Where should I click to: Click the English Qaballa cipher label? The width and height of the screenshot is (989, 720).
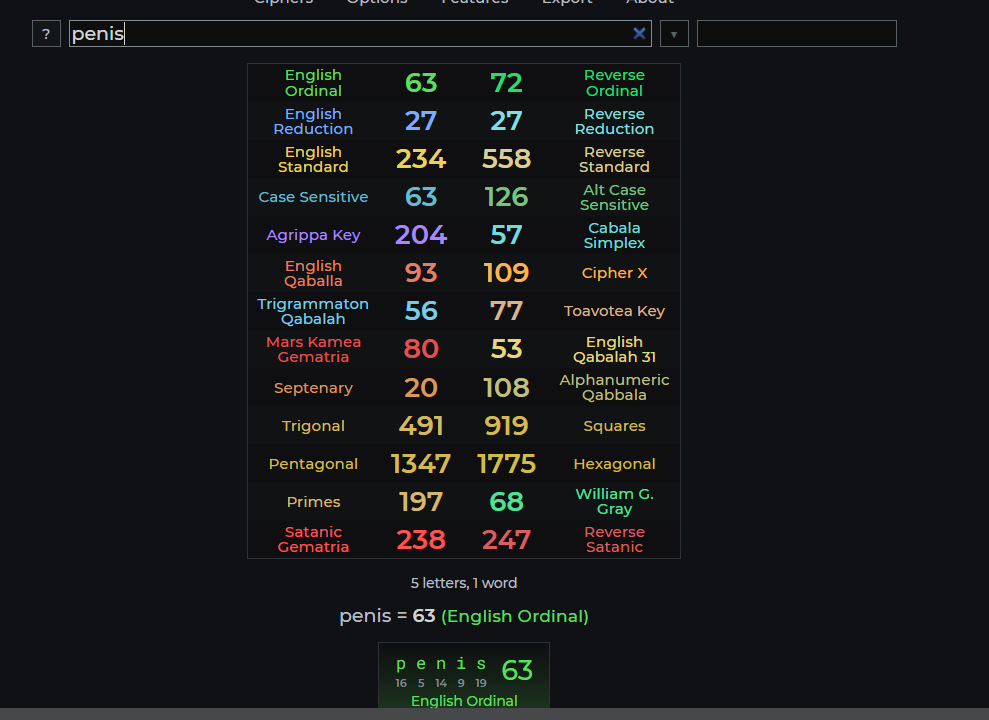point(313,273)
